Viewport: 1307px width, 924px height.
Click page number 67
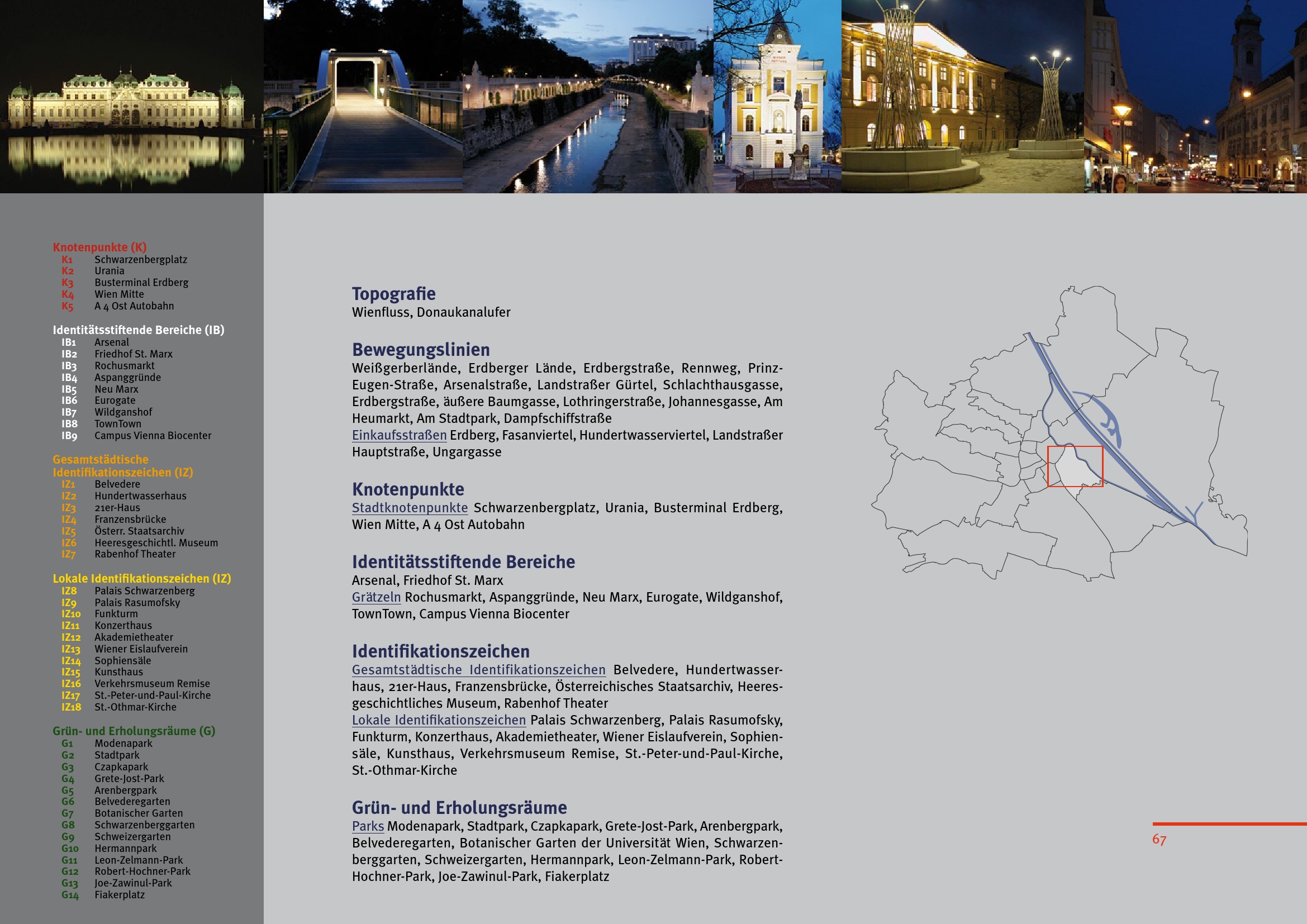pos(1159,839)
